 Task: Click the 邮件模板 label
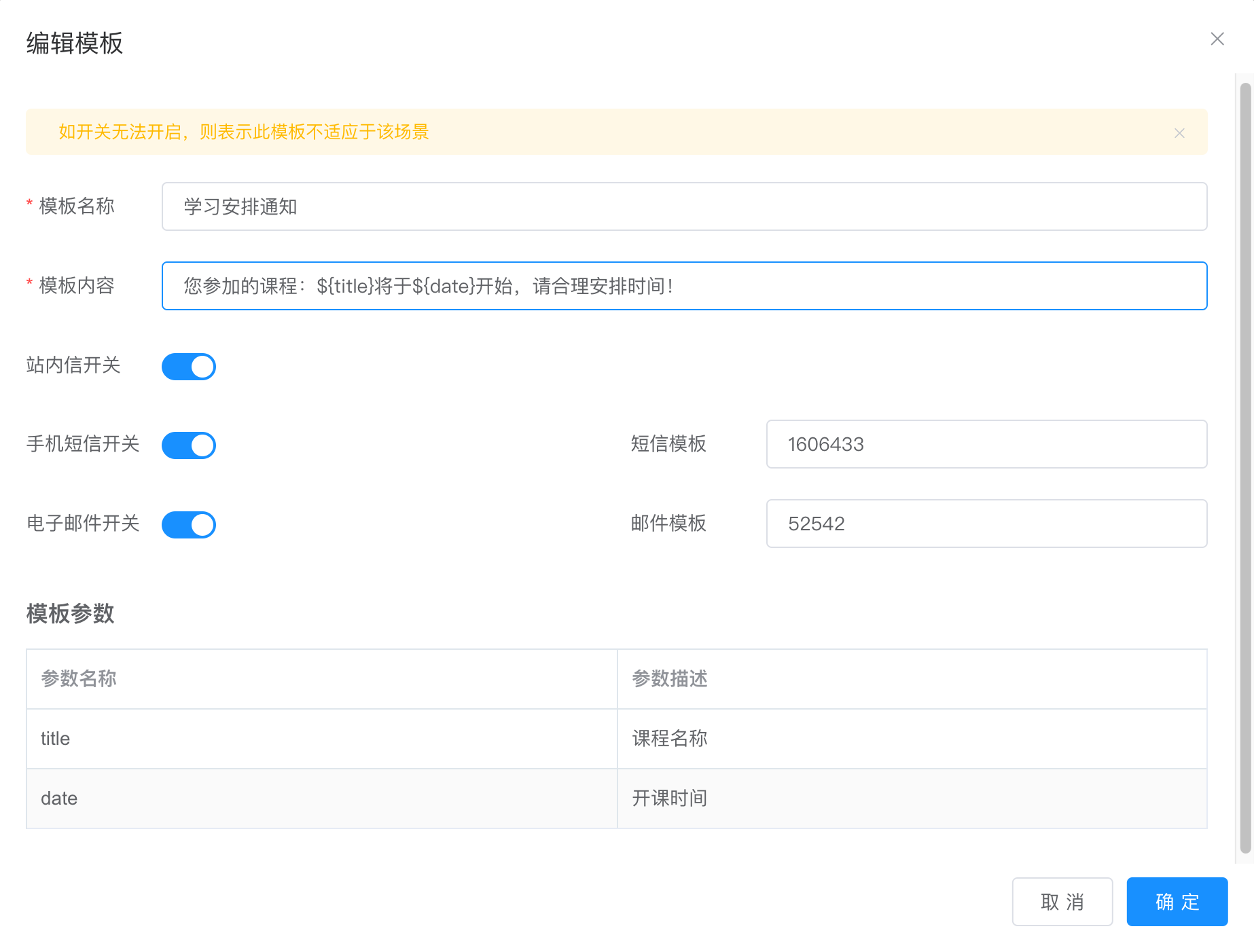point(668,524)
